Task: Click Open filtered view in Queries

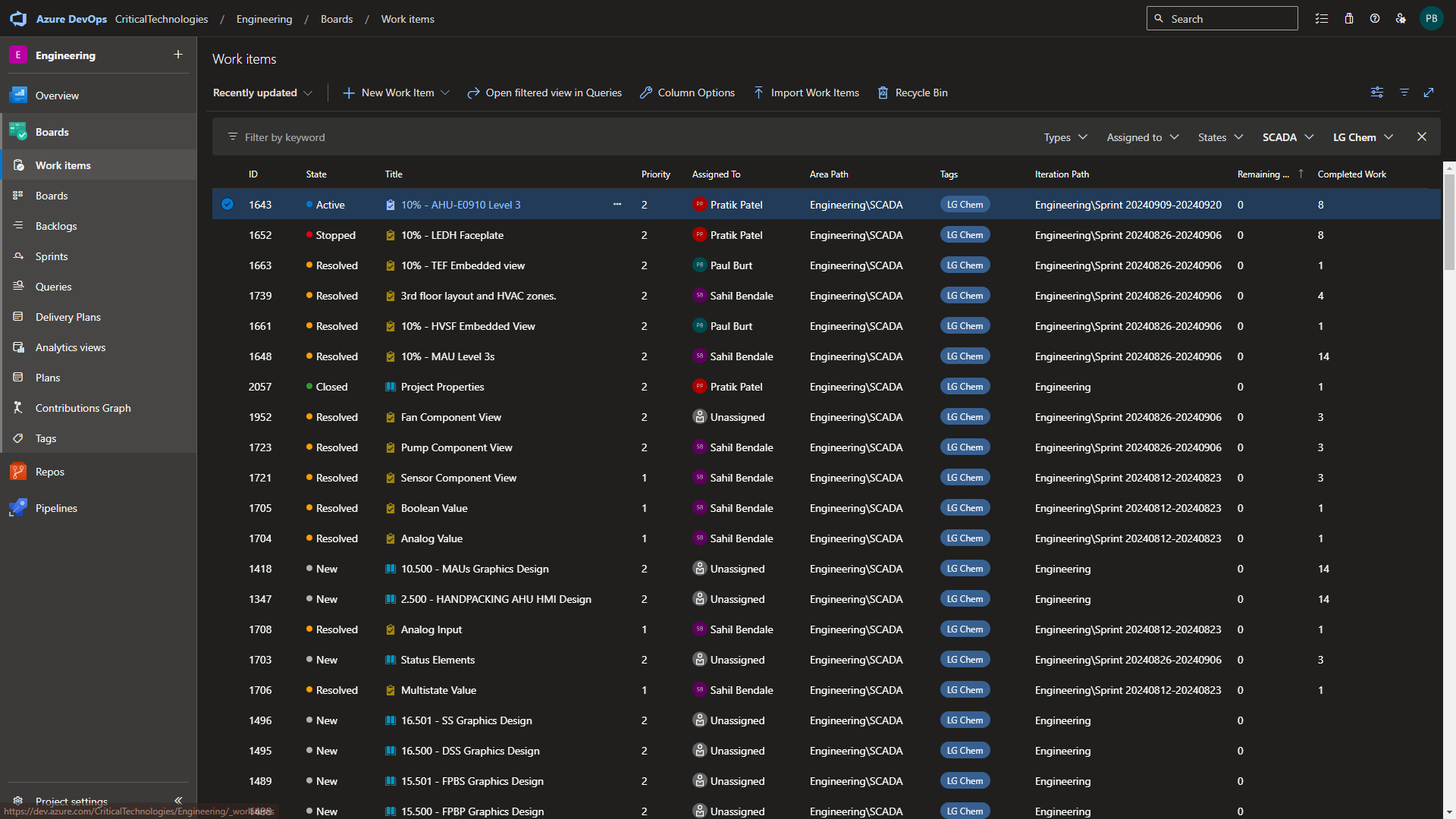Action: coord(544,93)
